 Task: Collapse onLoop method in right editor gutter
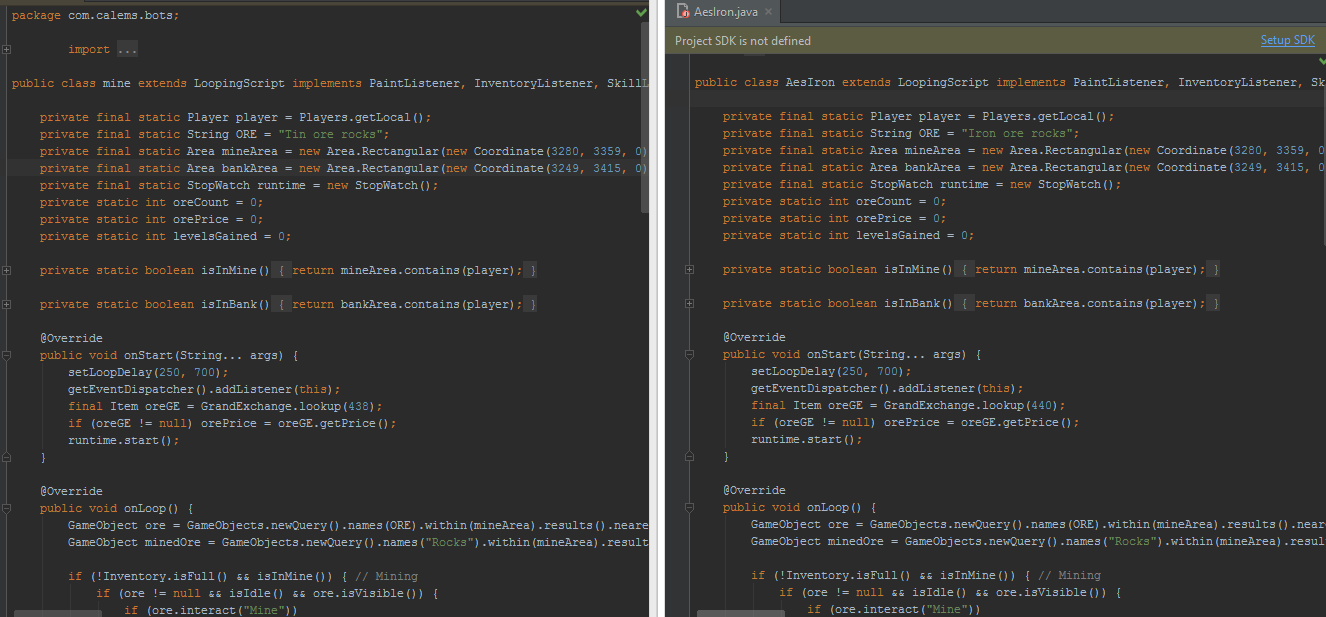(x=690, y=507)
